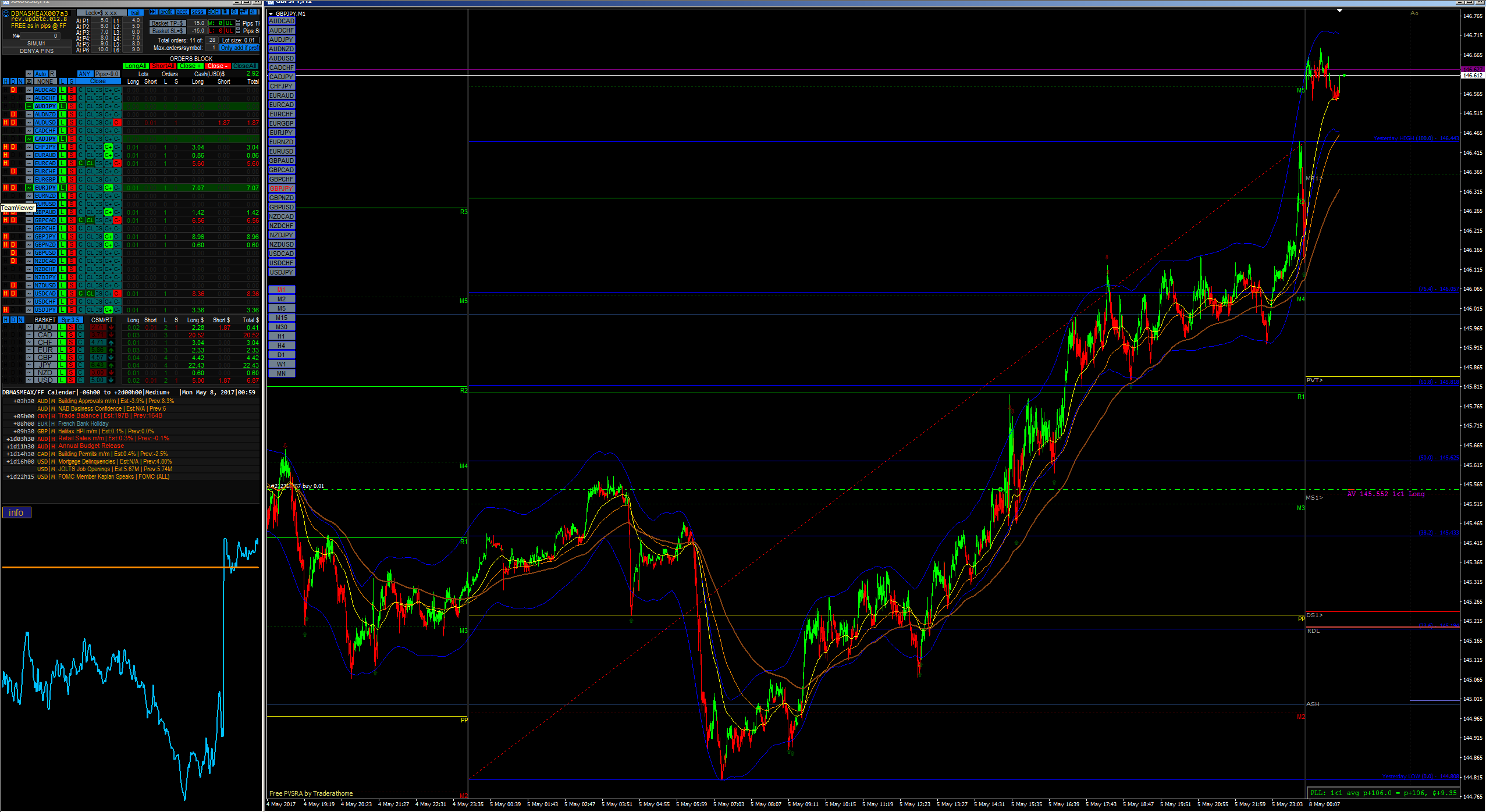Click the up arrow in CHF basket row
Viewport: 1486px width, 812px height.
point(111,342)
